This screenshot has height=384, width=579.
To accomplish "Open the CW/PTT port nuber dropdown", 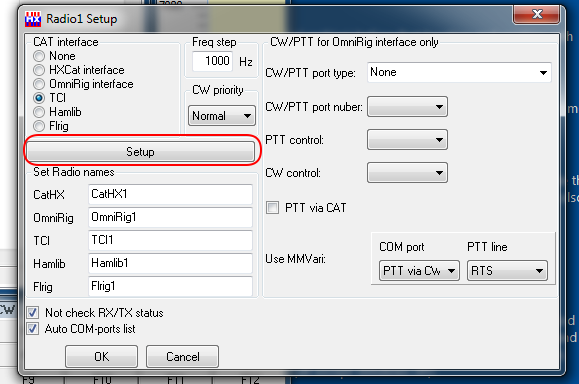I will click(407, 107).
